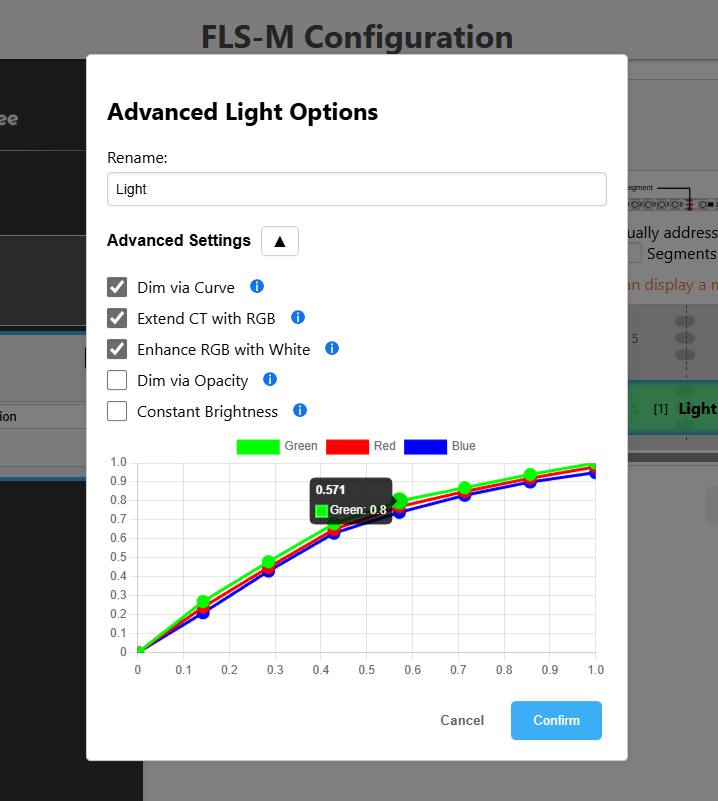Open info icon for Extend CT with RGB
This screenshot has height=801, width=718.
coord(298,318)
